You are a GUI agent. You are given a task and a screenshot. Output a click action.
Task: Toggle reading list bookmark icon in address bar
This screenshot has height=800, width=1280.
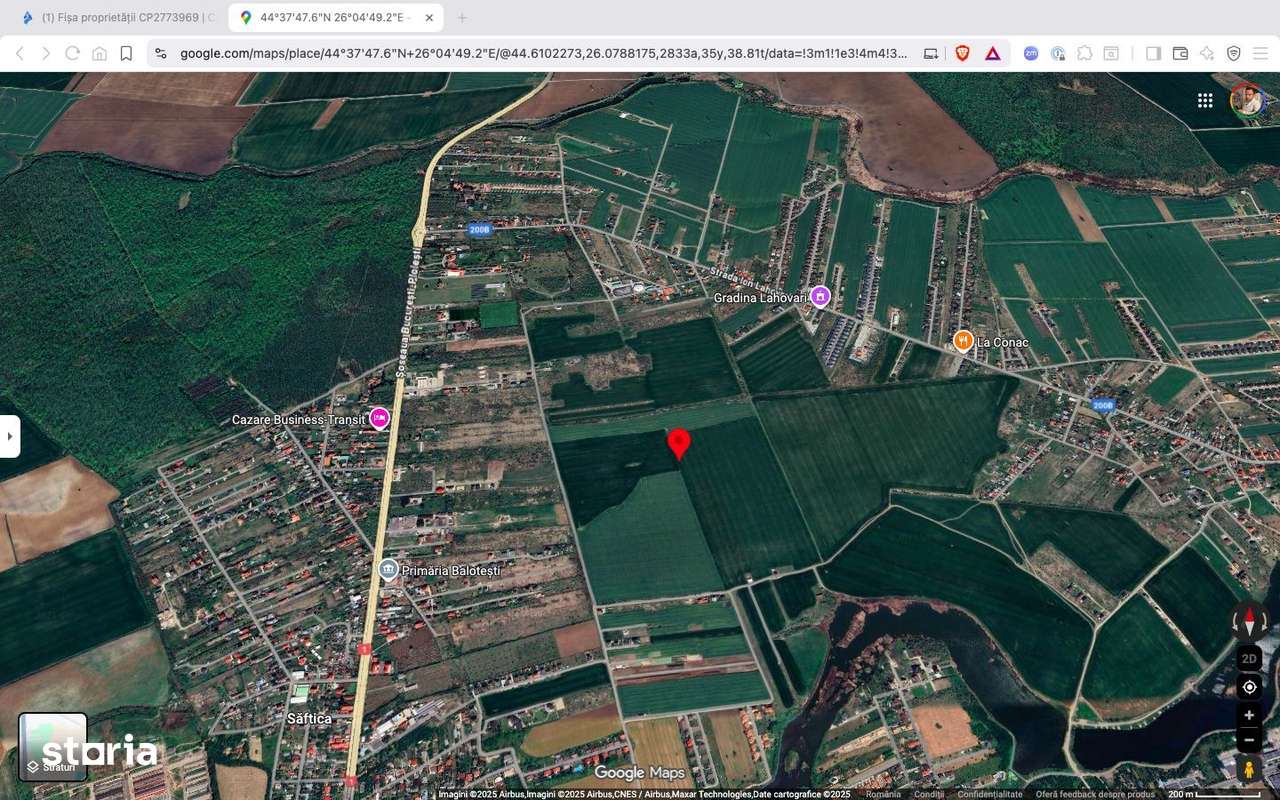click(x=124, y=53)
